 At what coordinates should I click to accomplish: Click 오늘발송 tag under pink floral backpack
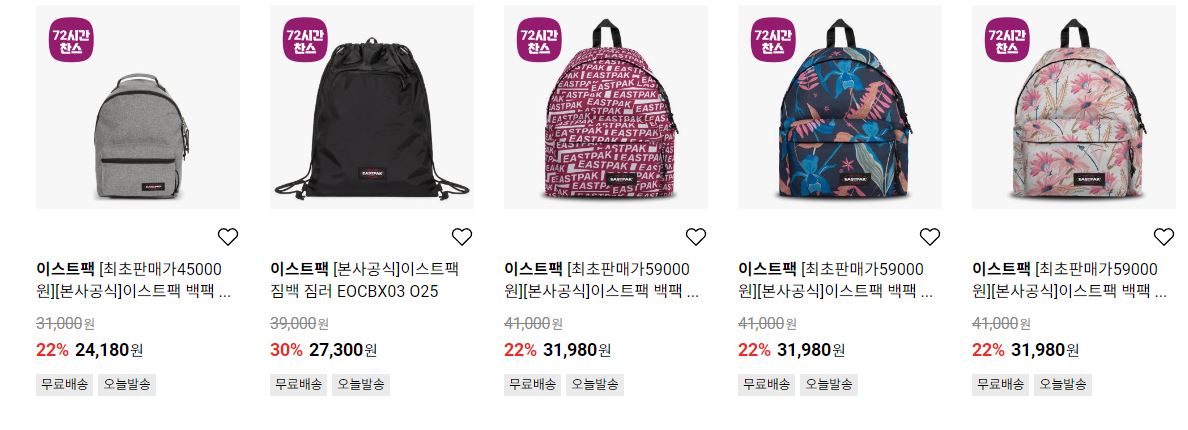[x=1062, y=385]
